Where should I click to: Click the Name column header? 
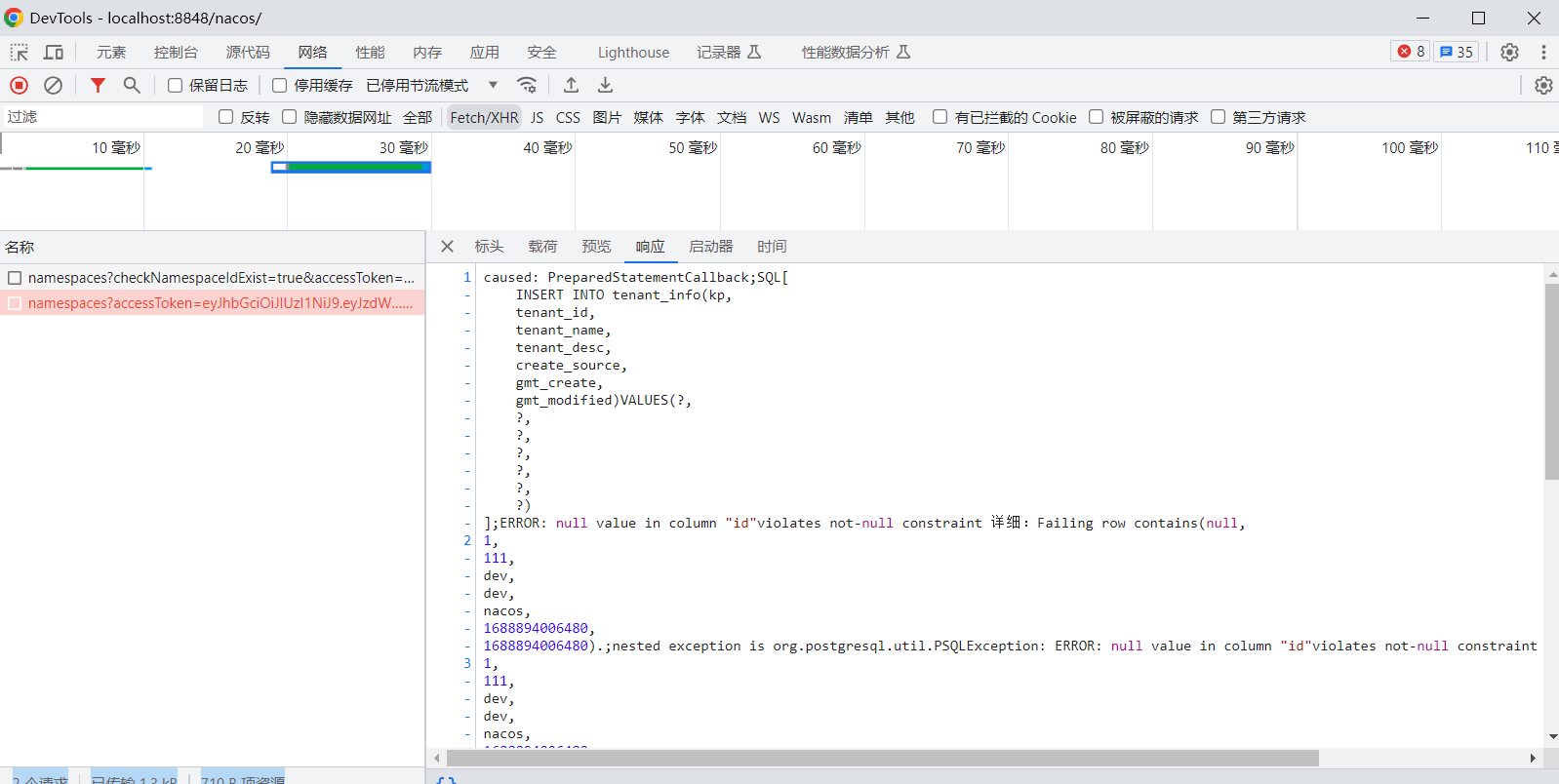click(x=212, y=248)
